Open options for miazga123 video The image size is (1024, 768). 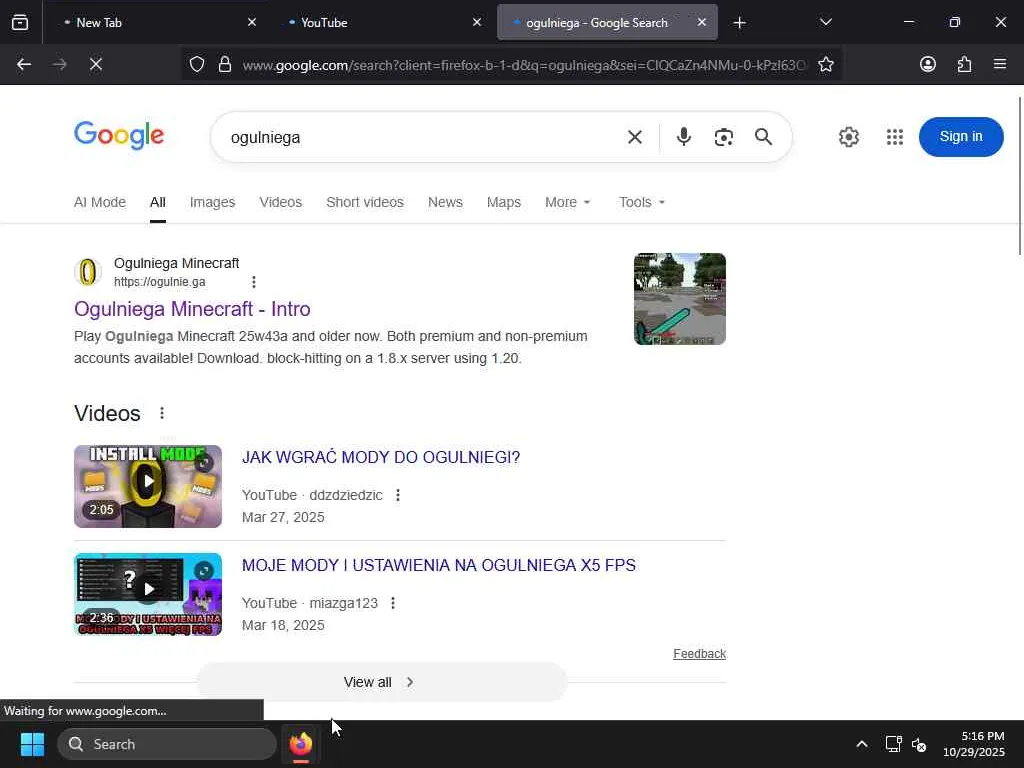pos(392,603)
